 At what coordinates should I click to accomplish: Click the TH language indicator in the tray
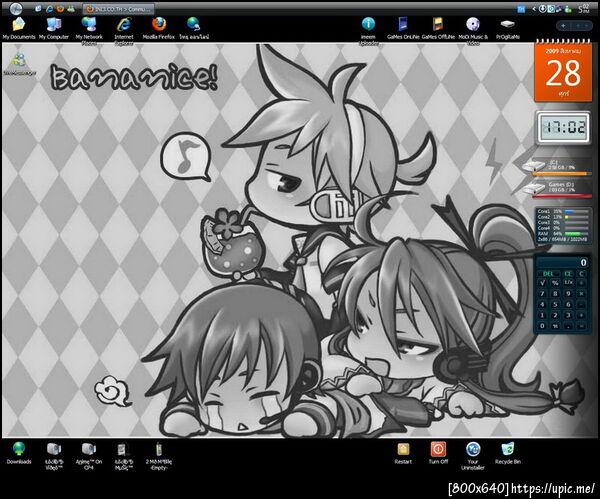point(521,9)
